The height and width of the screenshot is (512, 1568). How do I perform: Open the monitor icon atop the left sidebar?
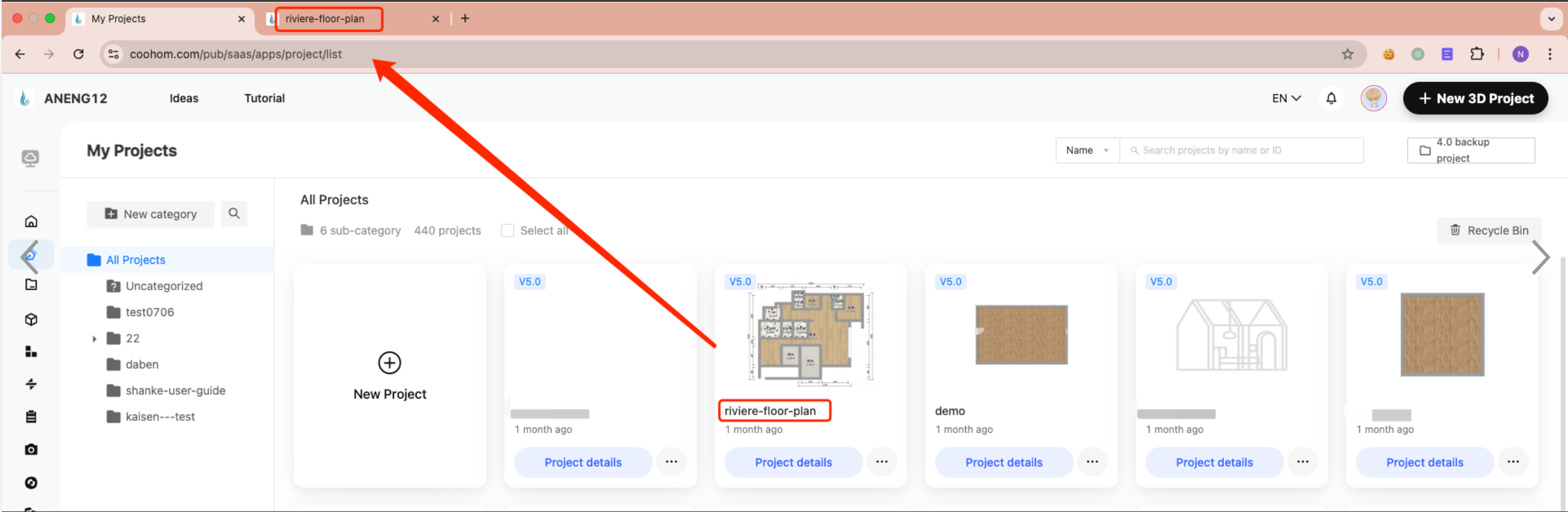pos(30,158)
